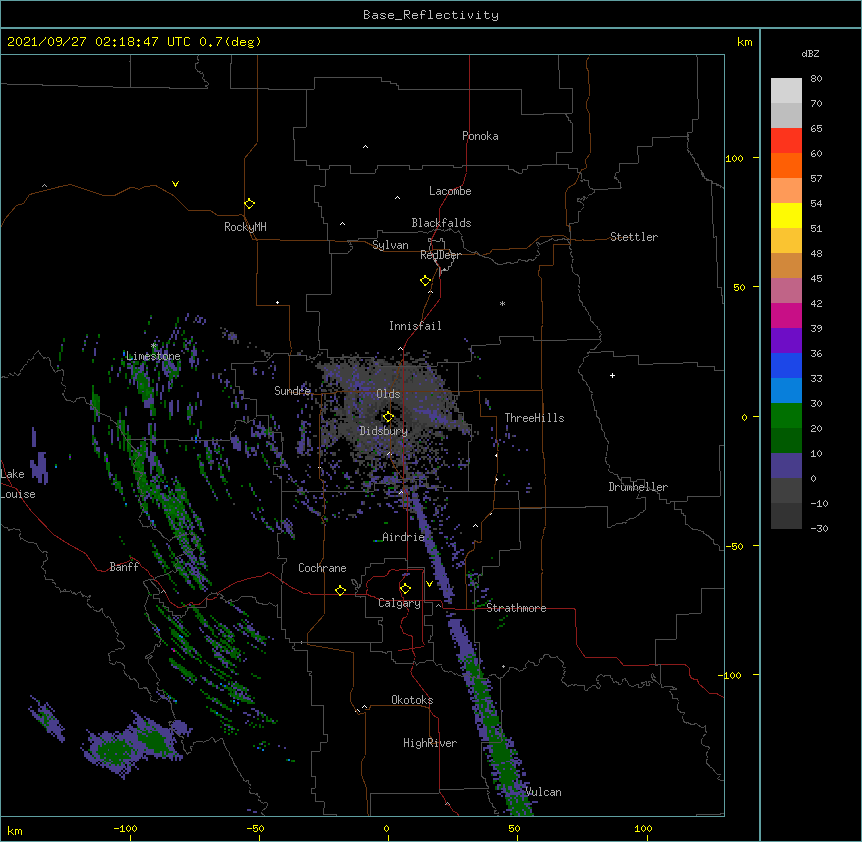Click the Blackfalds town label
This screenshot has width=862, height=842.
coord(441,223)
